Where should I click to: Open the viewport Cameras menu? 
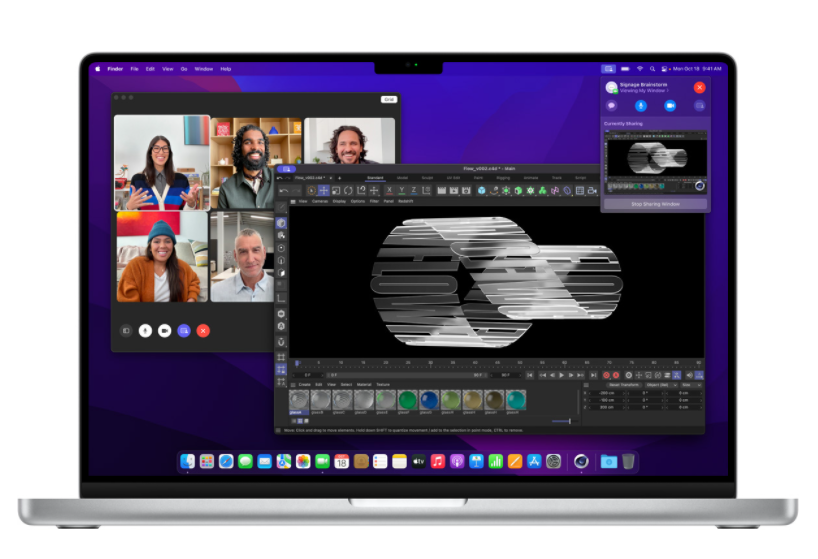point(320,201)
